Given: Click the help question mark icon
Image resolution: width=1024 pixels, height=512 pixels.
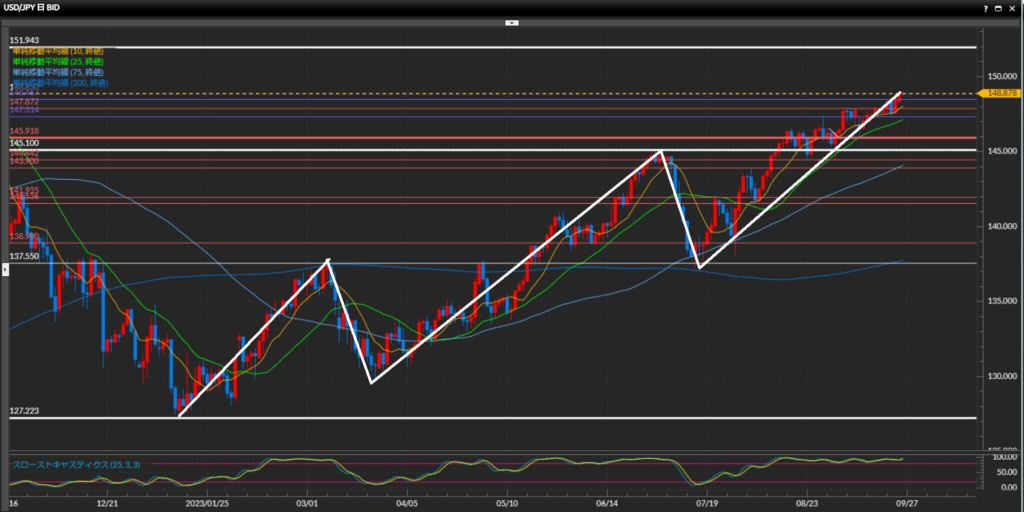Looking at the screenshot, I should (985, 7).
